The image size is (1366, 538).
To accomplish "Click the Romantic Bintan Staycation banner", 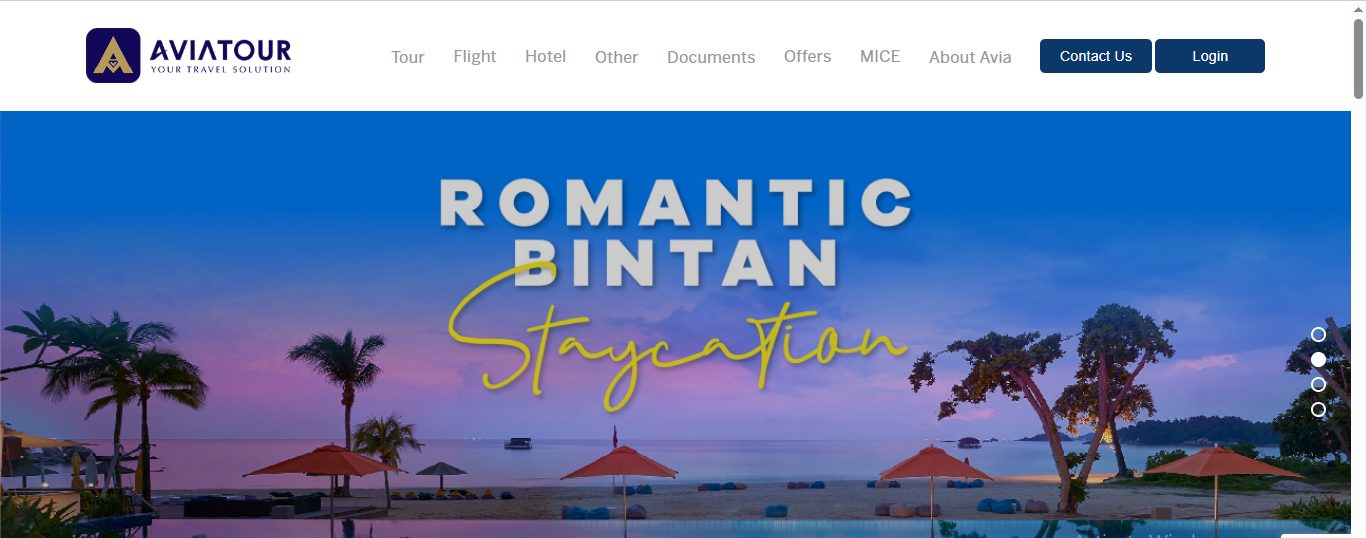I will coord(675,324).
